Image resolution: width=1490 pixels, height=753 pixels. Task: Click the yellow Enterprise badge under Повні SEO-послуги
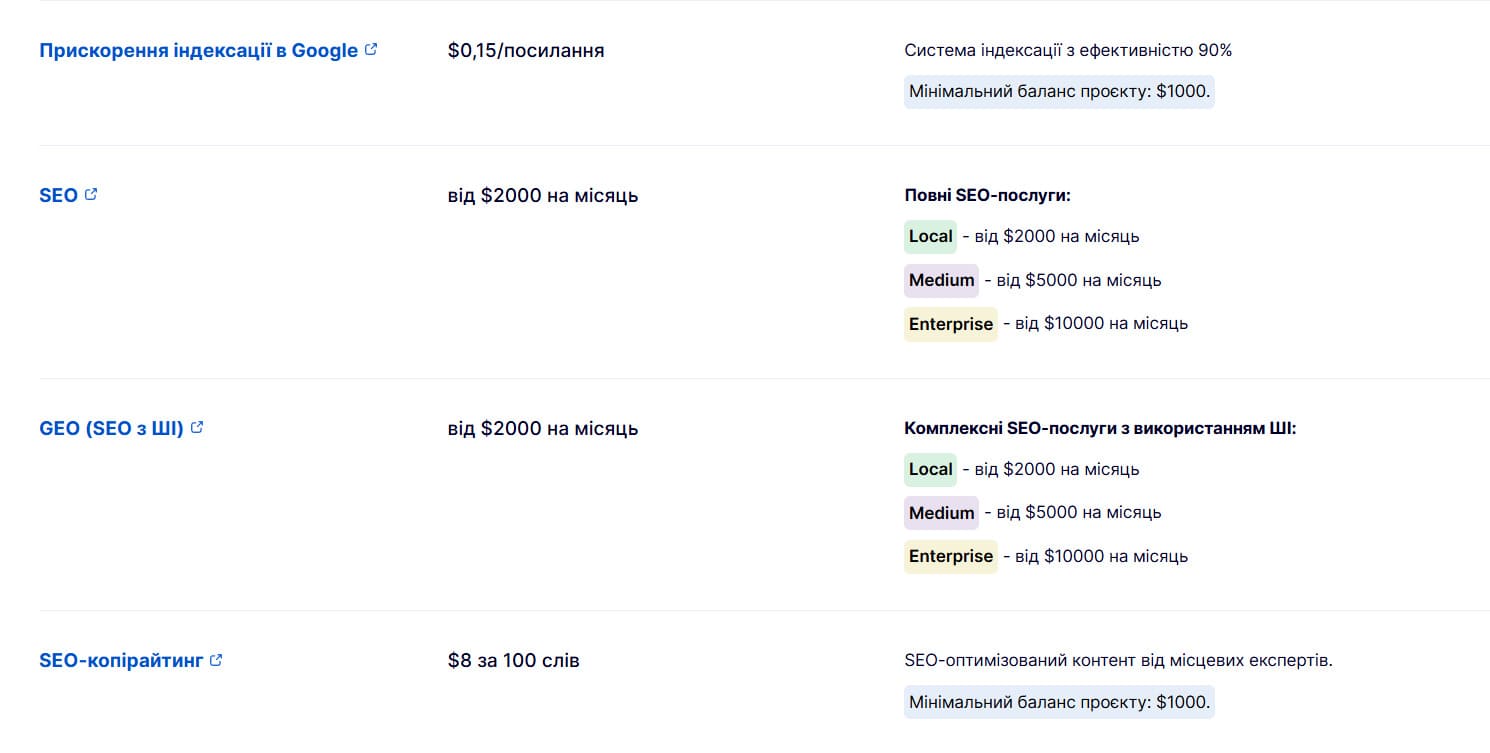coord(950,324)
